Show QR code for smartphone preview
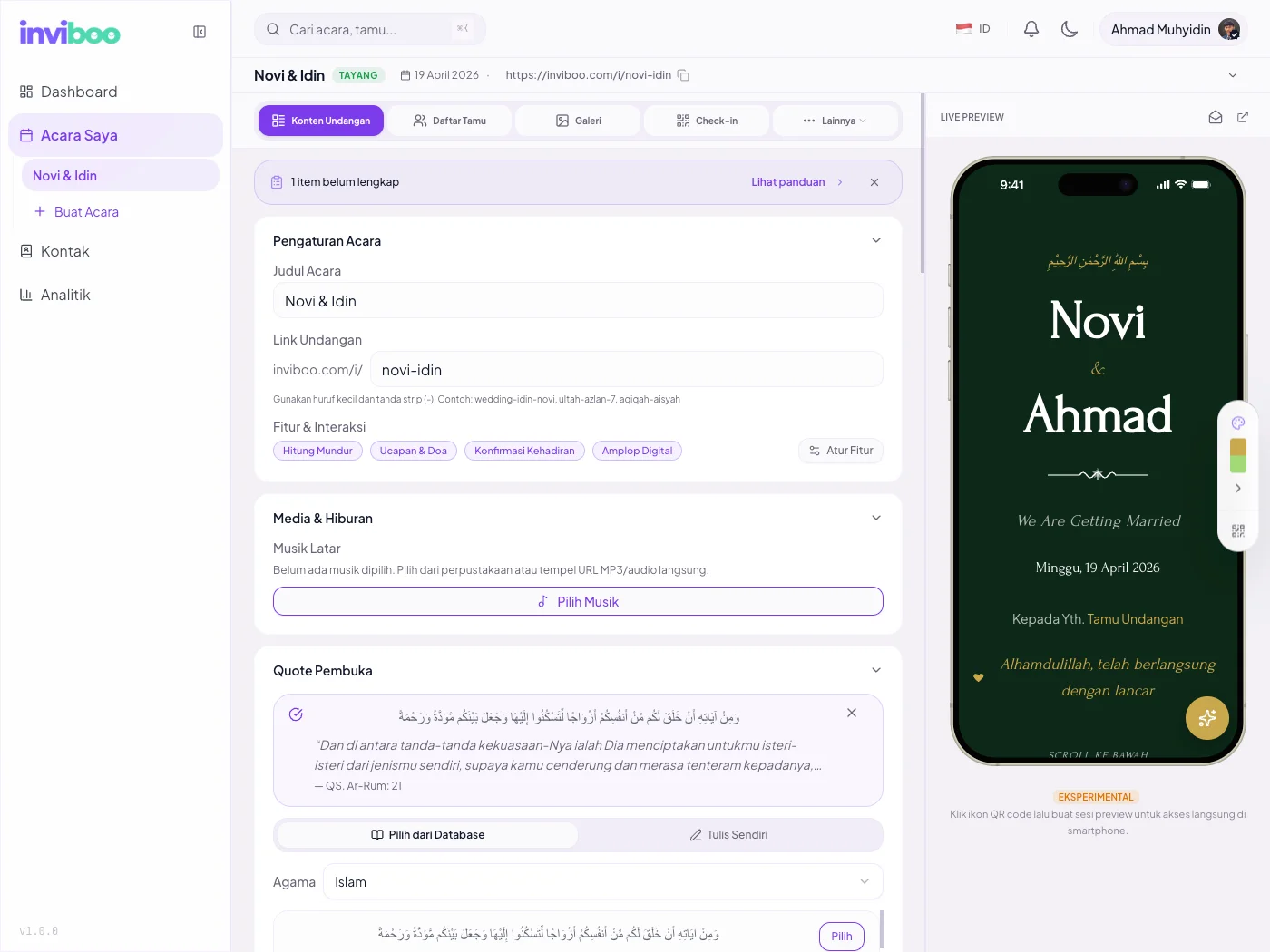The height and width of the screenshot is (952, 1270). click(1238, 530)
